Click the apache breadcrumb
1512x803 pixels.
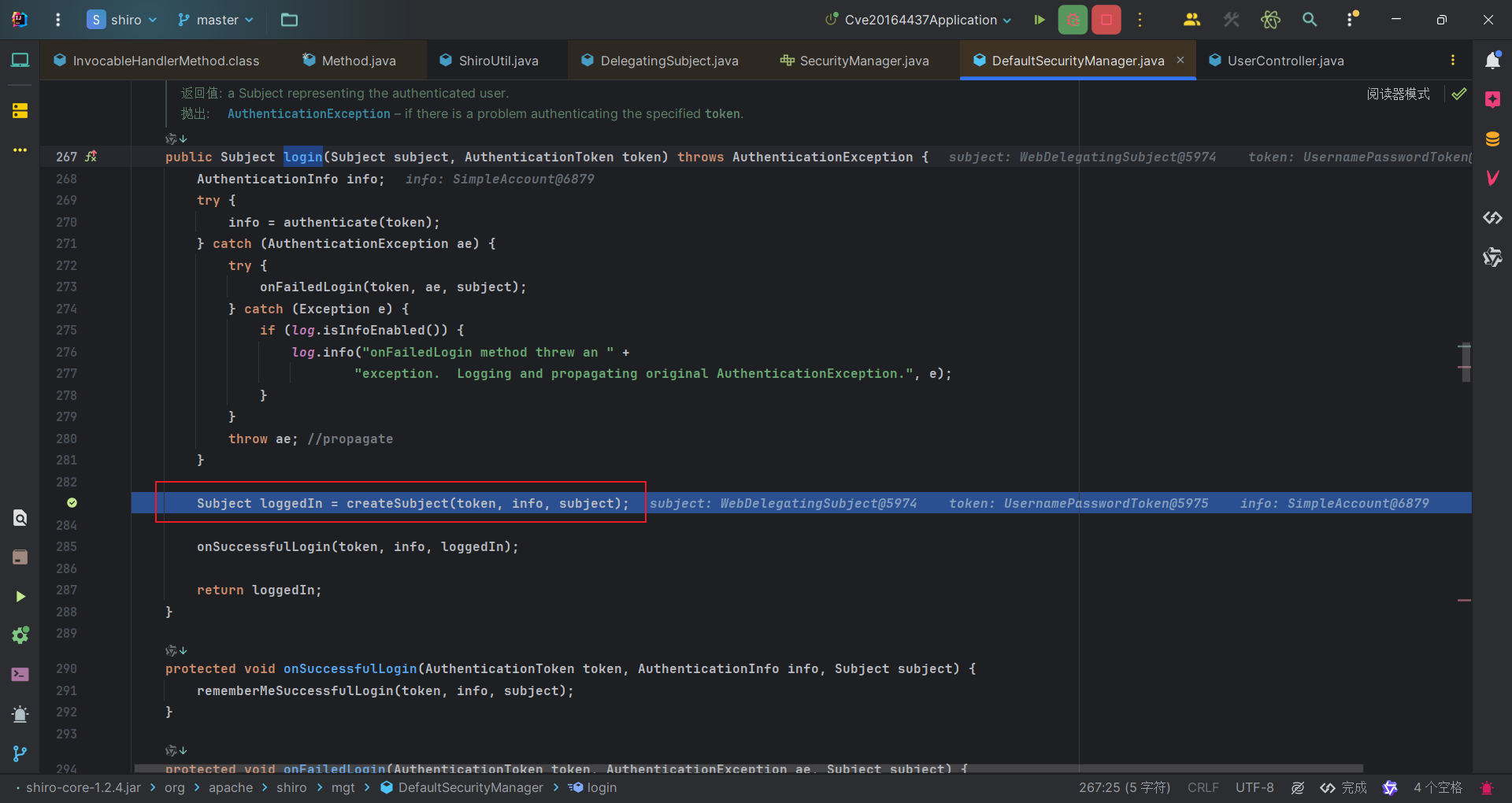click(231, 787)
